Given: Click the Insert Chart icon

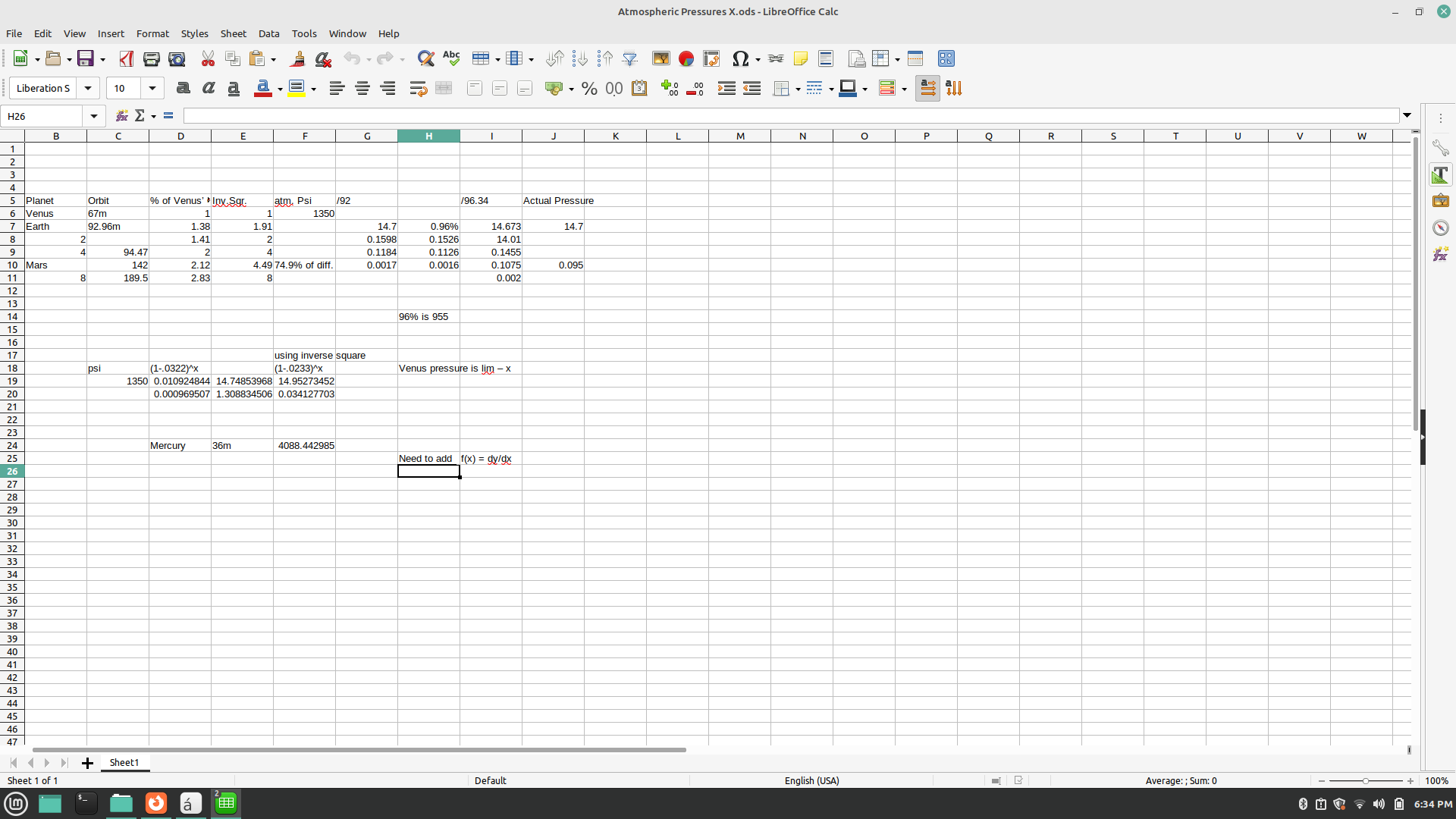Looking at the screenshot, I should (x=686, y=58).
